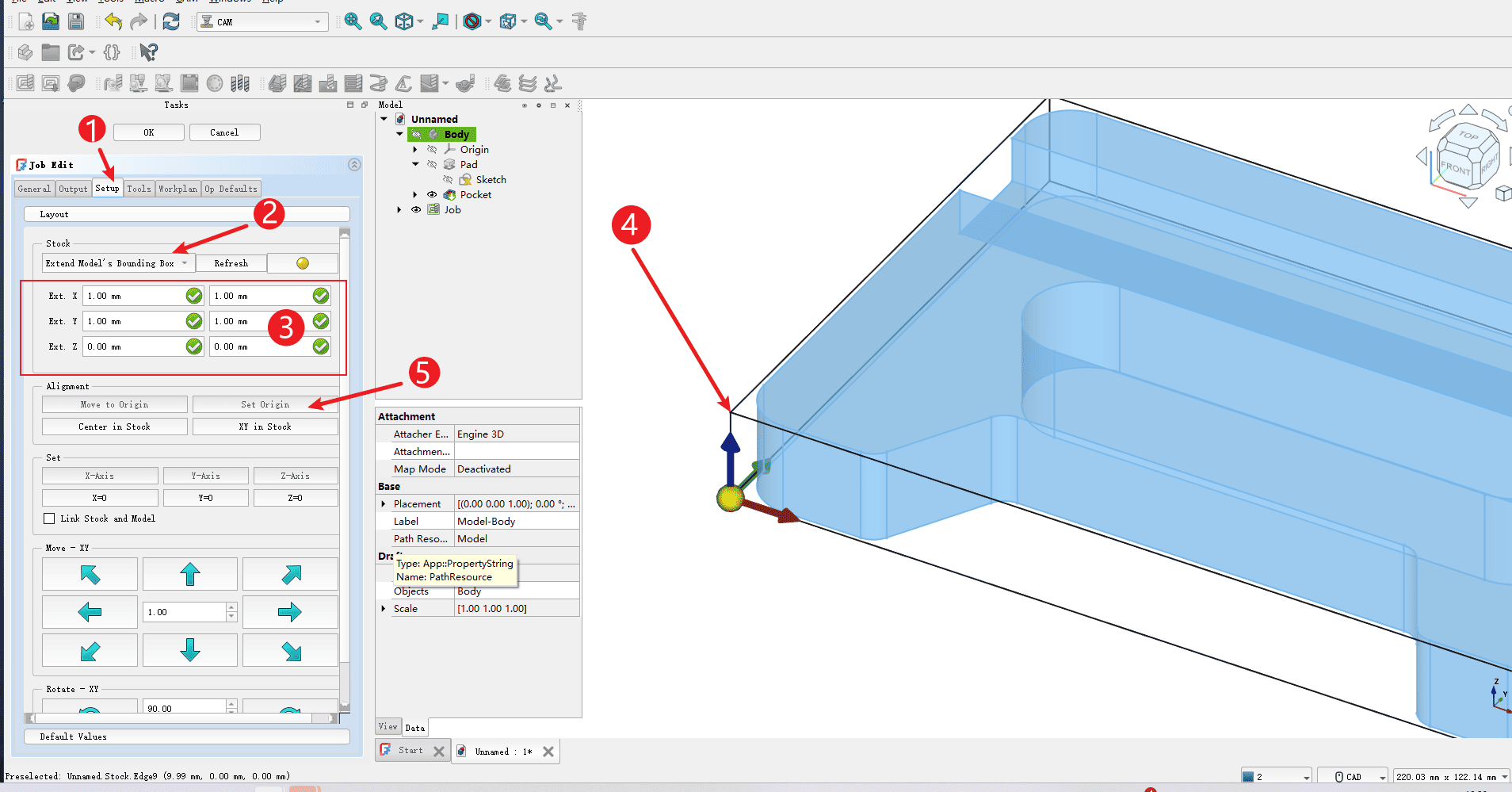The width and height of the screenshot is (1512, 792).
Task: Click the Measure caliper icon
Action: click(579, 21)
